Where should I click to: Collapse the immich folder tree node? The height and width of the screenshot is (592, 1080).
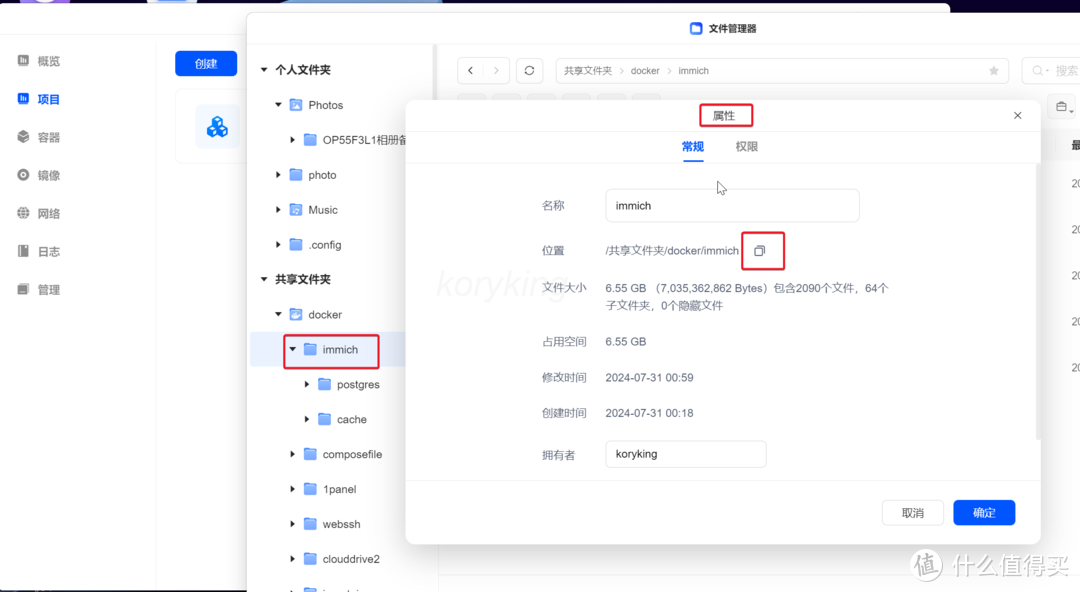click(x=293, y=350)
